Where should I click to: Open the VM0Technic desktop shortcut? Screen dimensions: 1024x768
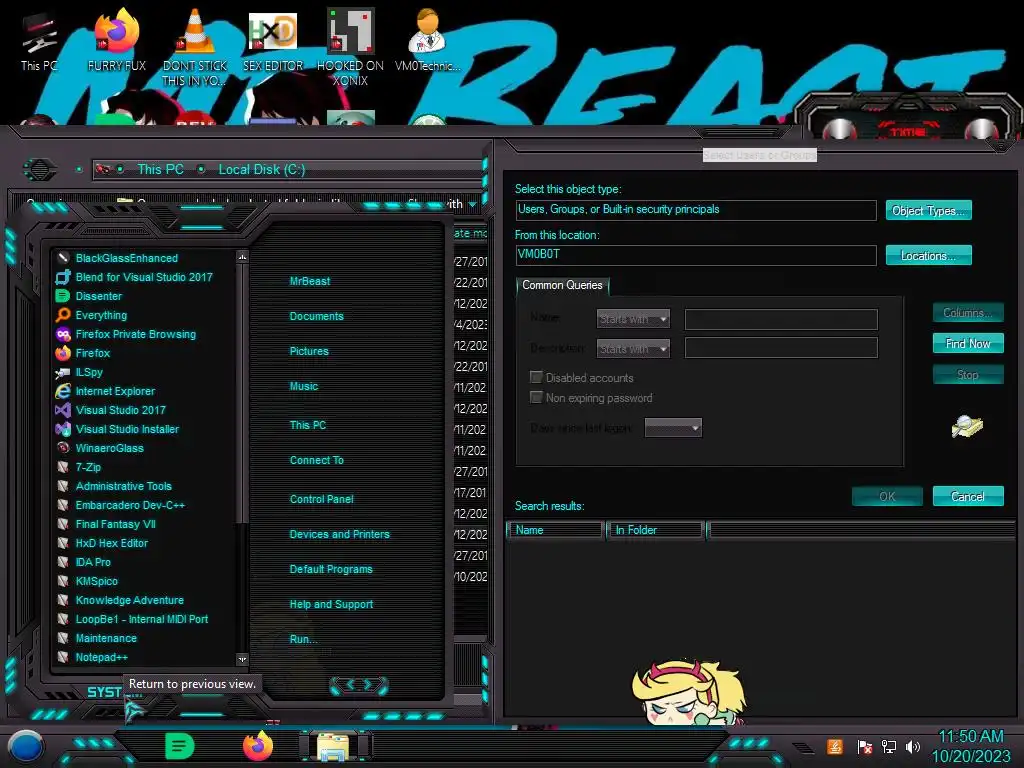point(427,40)
